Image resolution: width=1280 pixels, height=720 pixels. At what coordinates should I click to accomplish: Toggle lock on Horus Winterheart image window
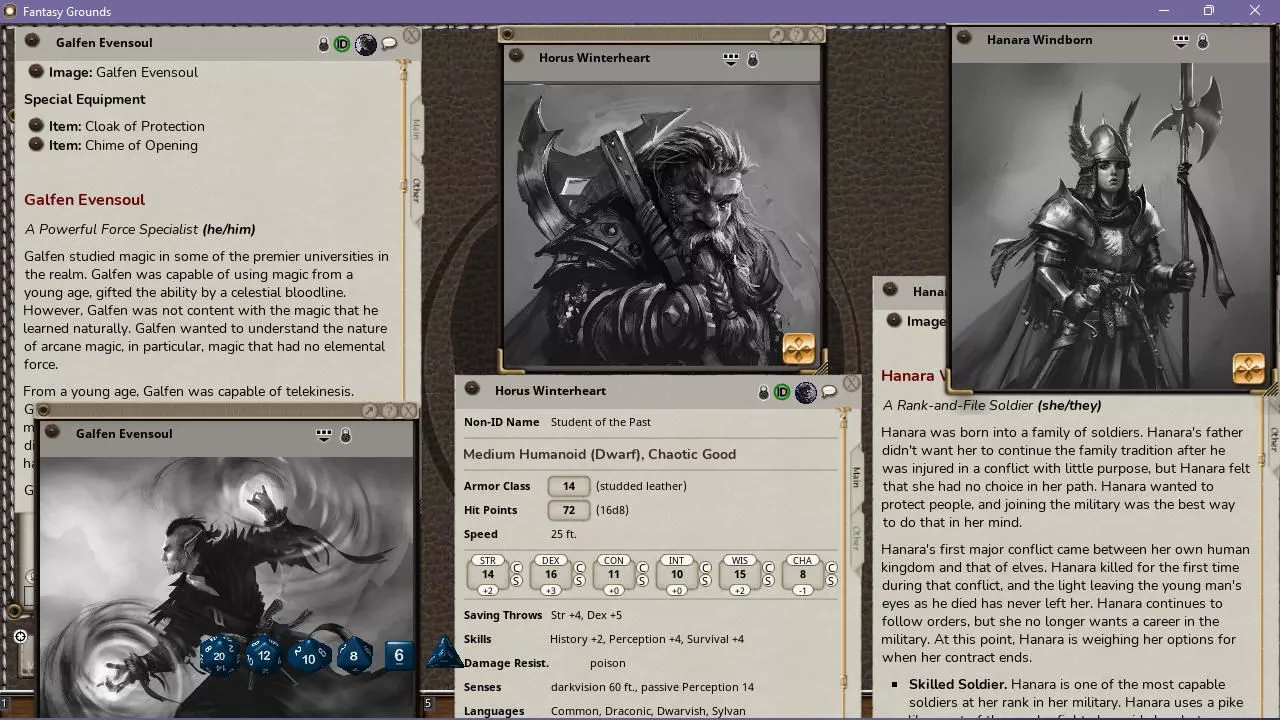tap(753, 60)
